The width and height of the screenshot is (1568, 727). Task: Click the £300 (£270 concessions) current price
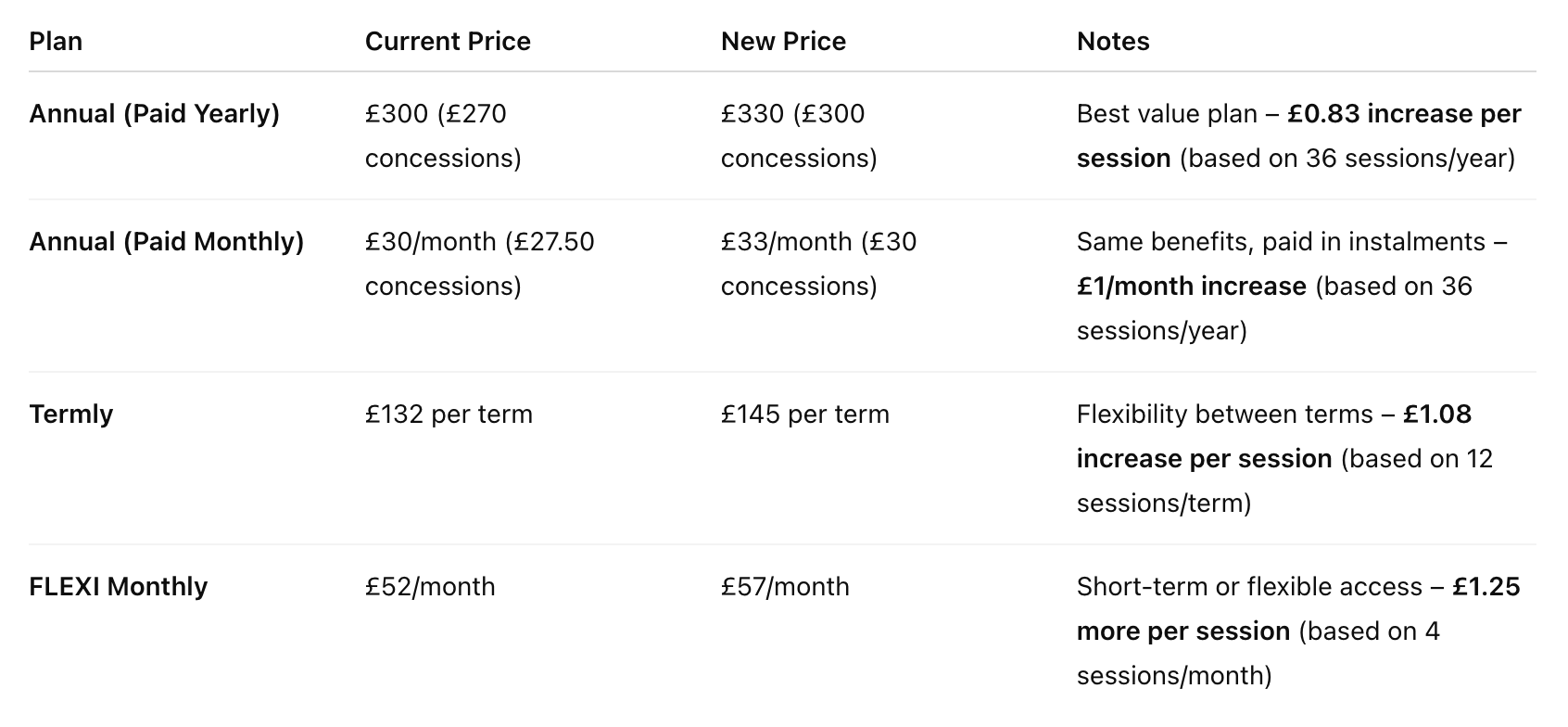coord(443,136)
